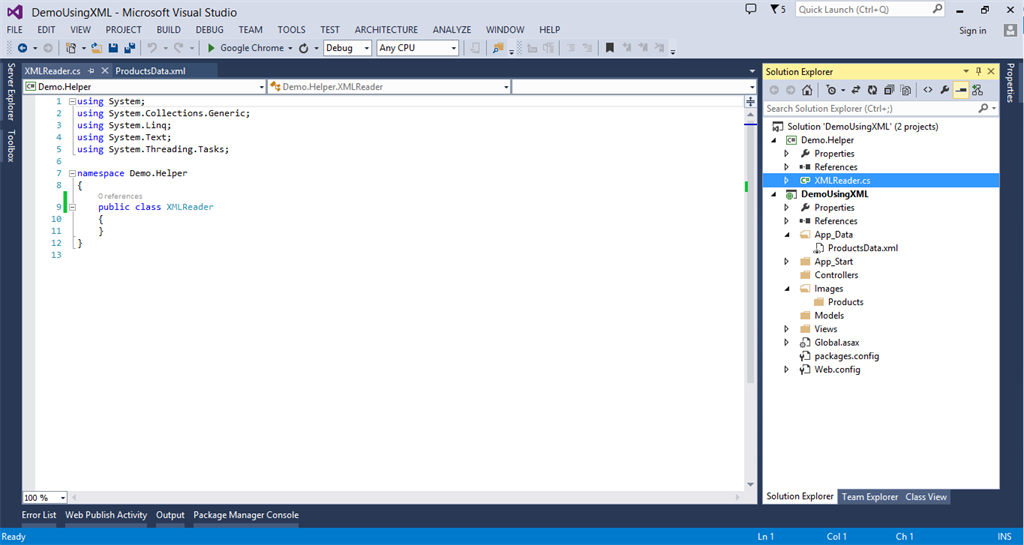
Task: Click the Collapse All icon in Solution Explorer
Action: point(889,90)
